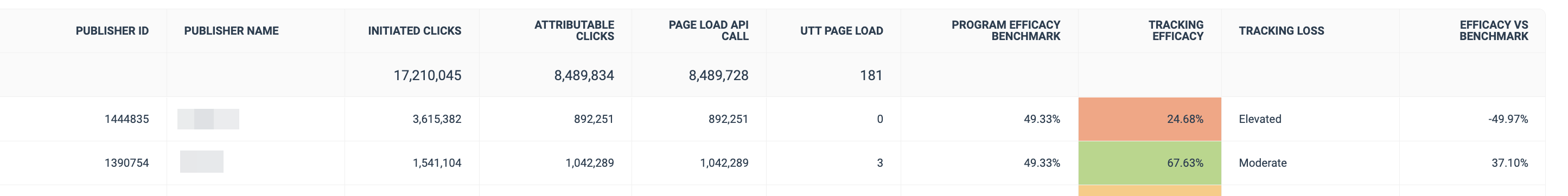
Task: Sort by Initiated Clicks column header
Action: pyautogui.click(x=415, y=30)
